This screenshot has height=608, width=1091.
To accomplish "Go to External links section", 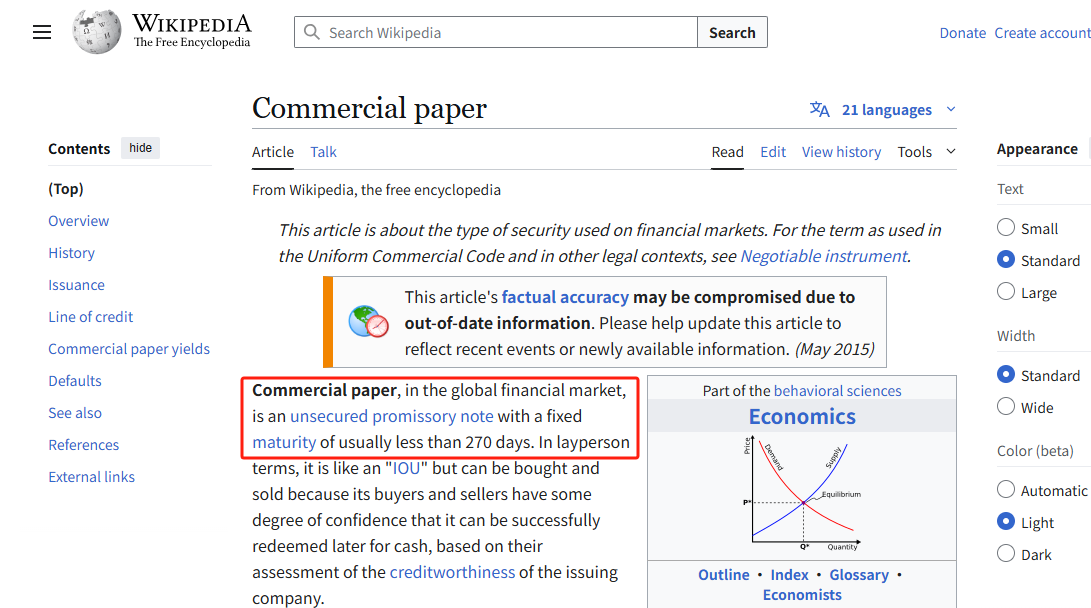I will (x=92, y=477).
